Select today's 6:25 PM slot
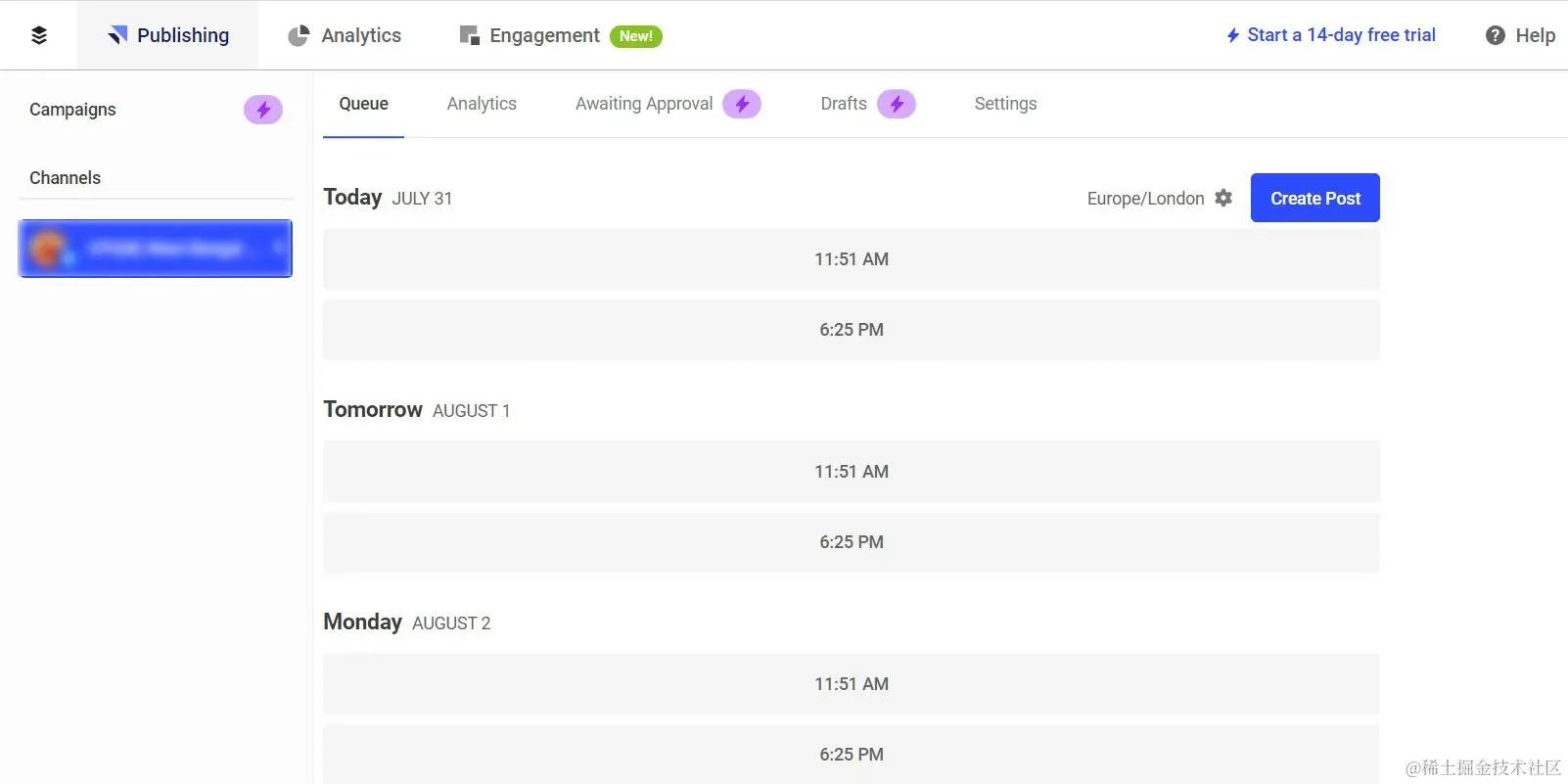 click(852, 330)
